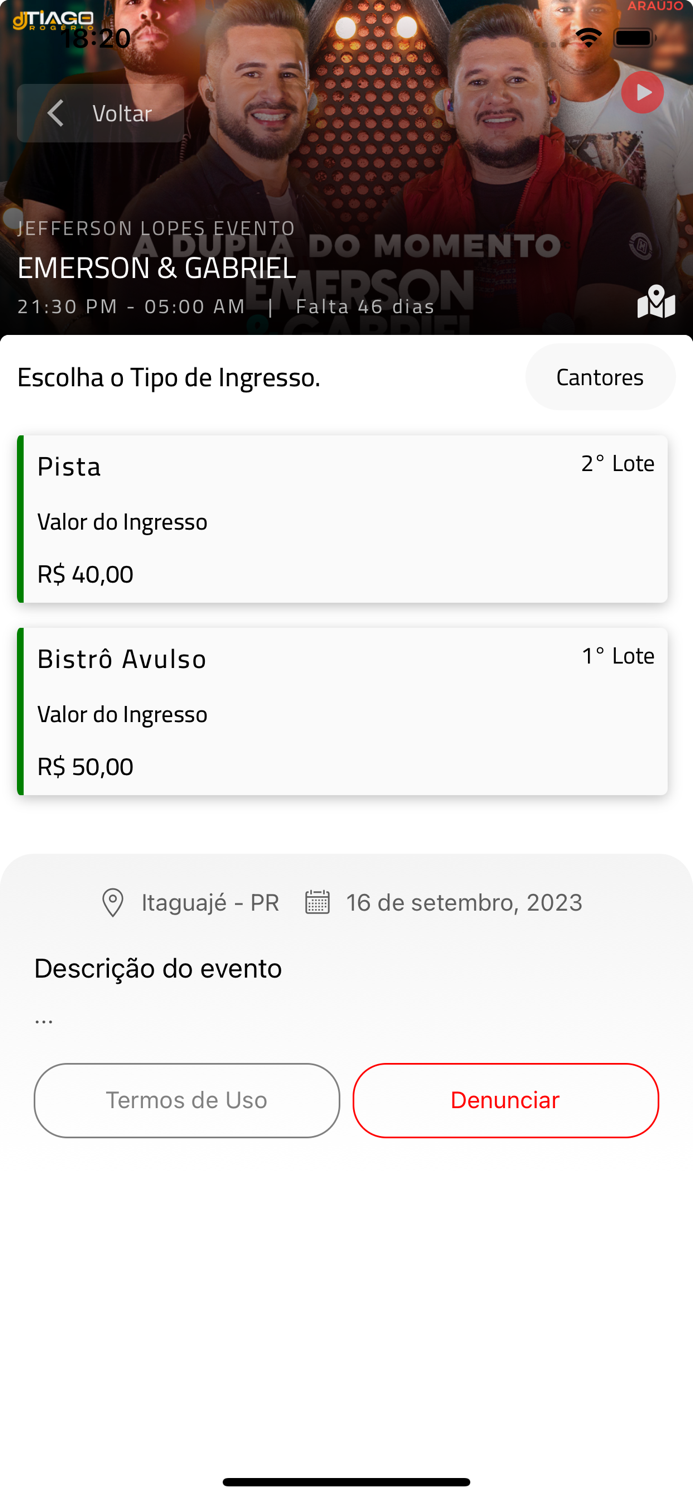Tap the location pin icon beside Itaguajé
Screen dimensions: 693x1500
coord(112,902)
